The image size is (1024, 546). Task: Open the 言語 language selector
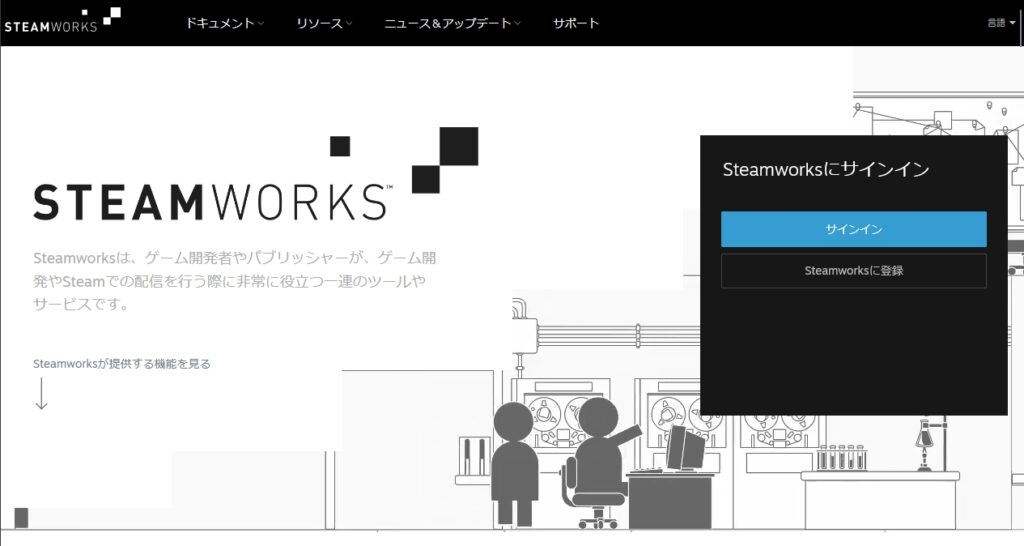[x=1001, y=23]
